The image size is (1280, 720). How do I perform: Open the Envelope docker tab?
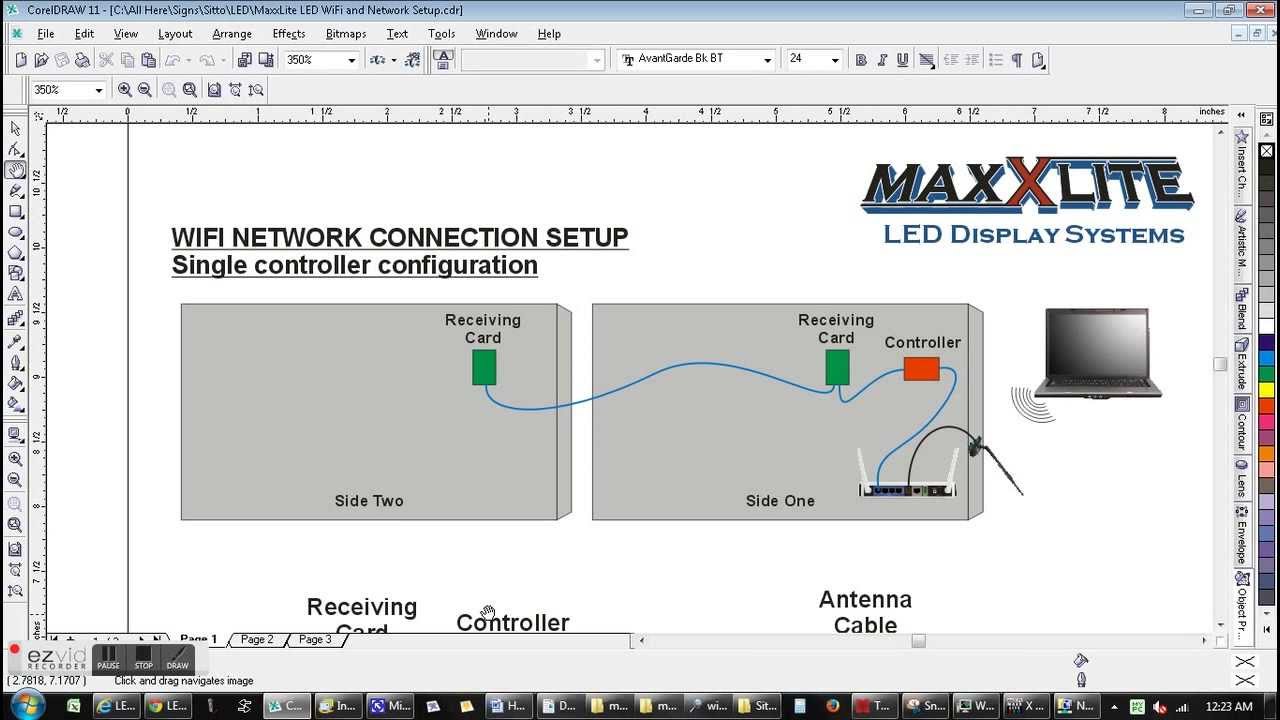[1242, 536]
